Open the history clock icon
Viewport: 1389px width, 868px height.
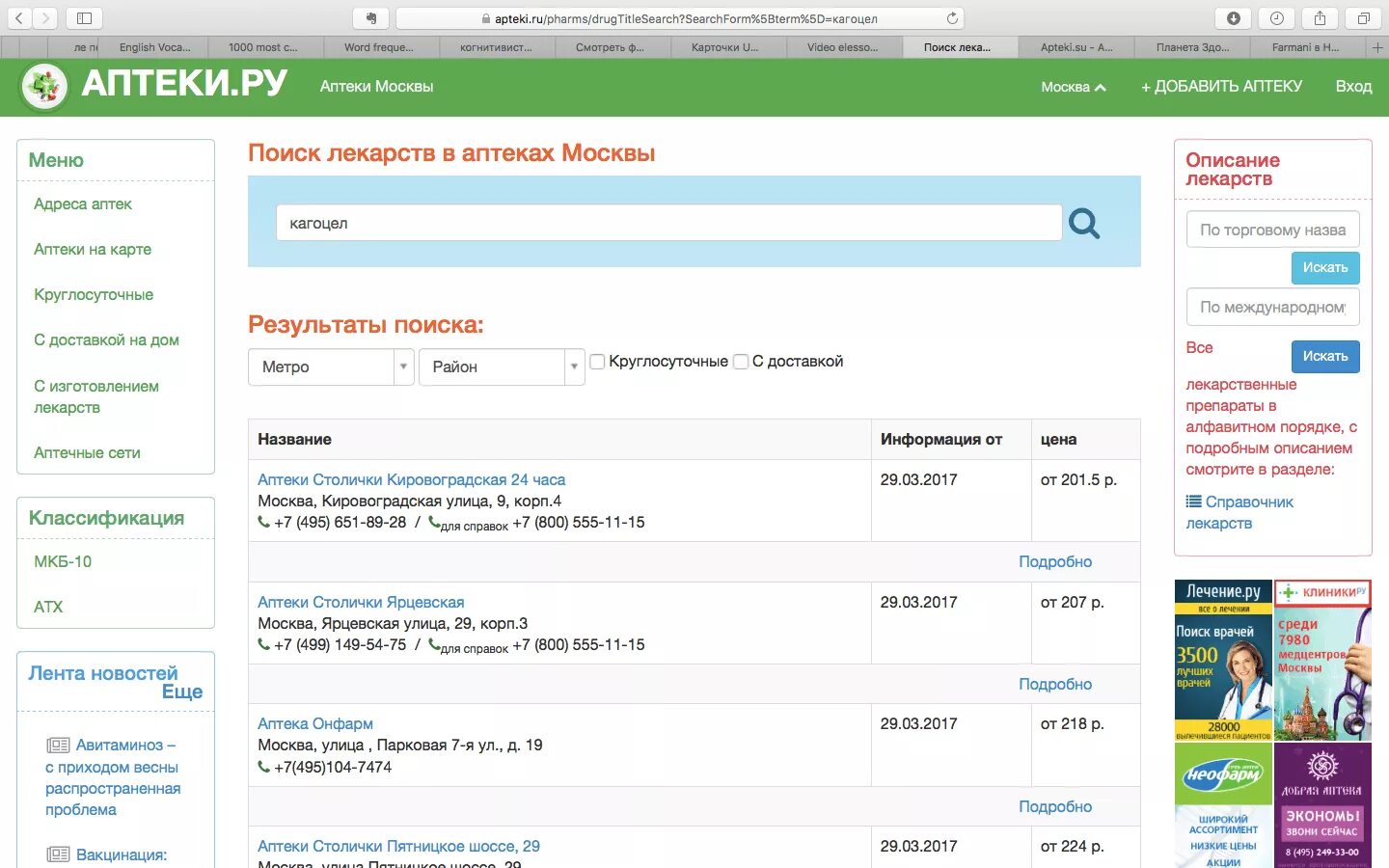(x=1277, y=18)
